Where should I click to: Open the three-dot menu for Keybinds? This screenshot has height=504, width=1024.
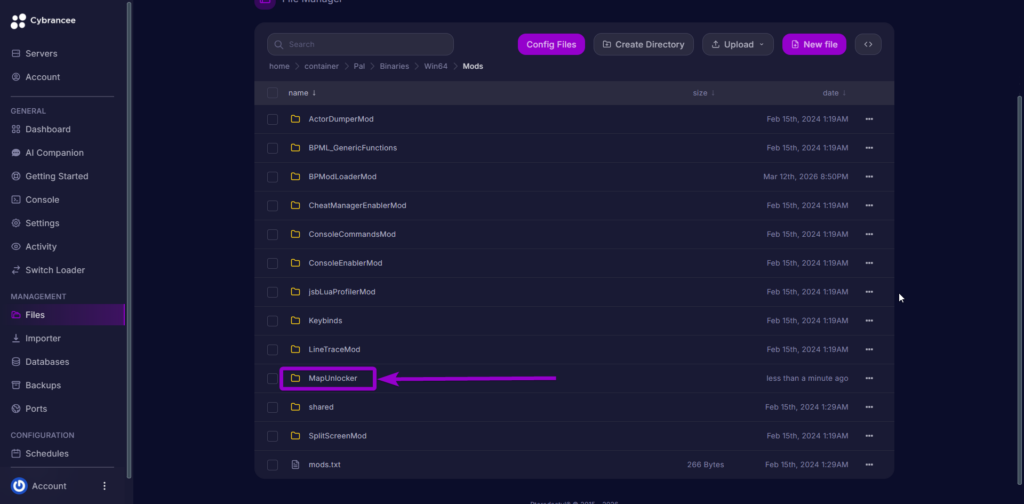pyautogui.click(x=869, y=321)
